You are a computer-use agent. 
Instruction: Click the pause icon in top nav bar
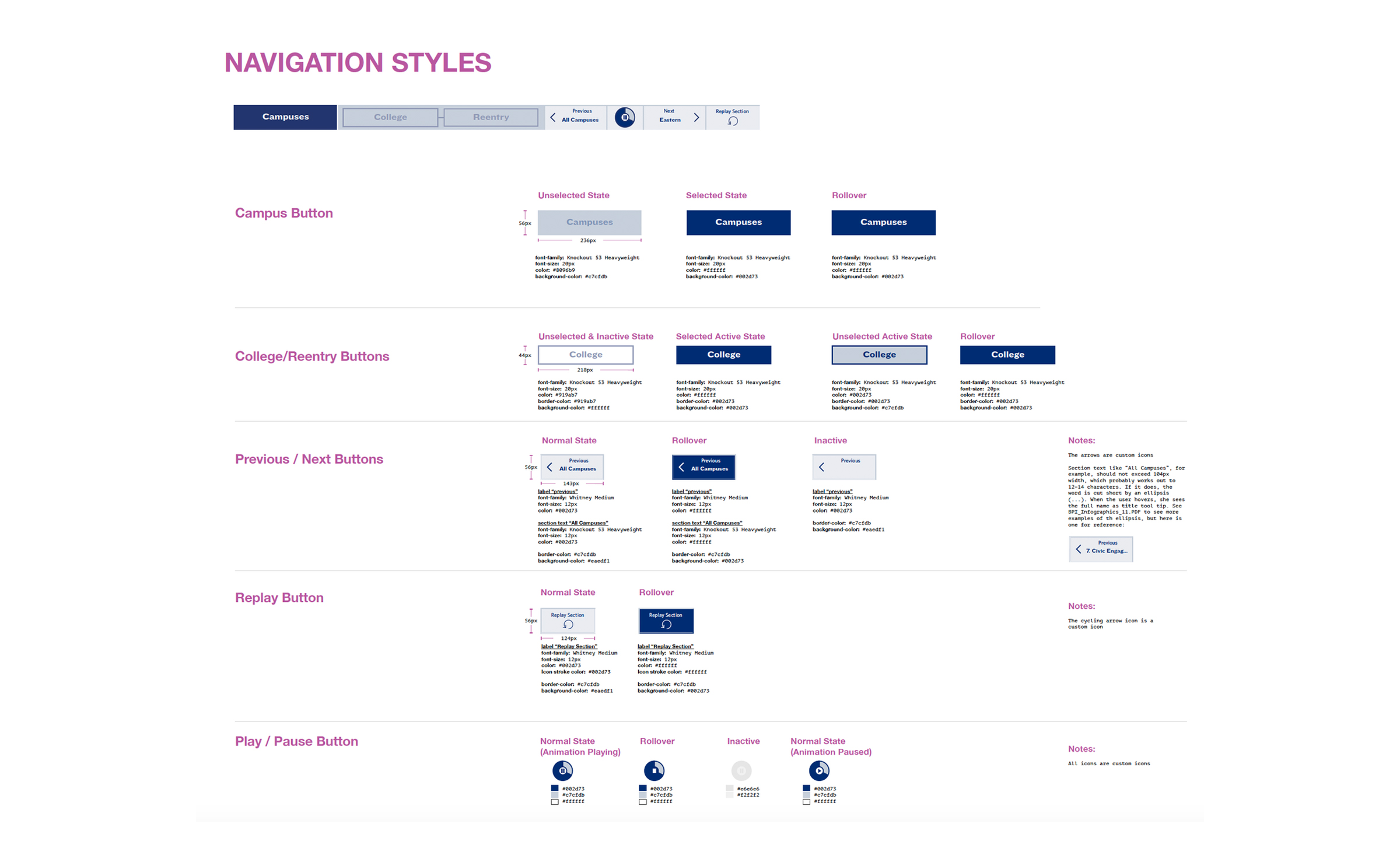pyautogui.click(x=625, y=117)
